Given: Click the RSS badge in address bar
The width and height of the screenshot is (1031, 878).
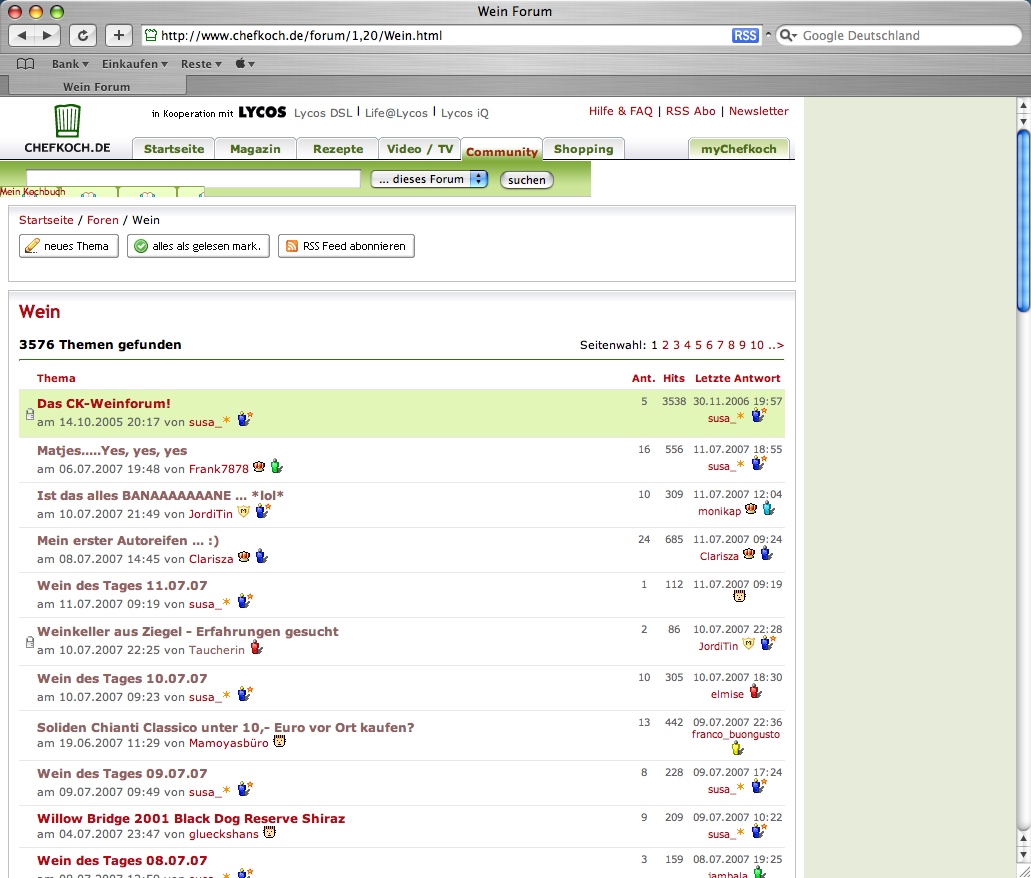Looking at the screenshot, I should point(745,35).
